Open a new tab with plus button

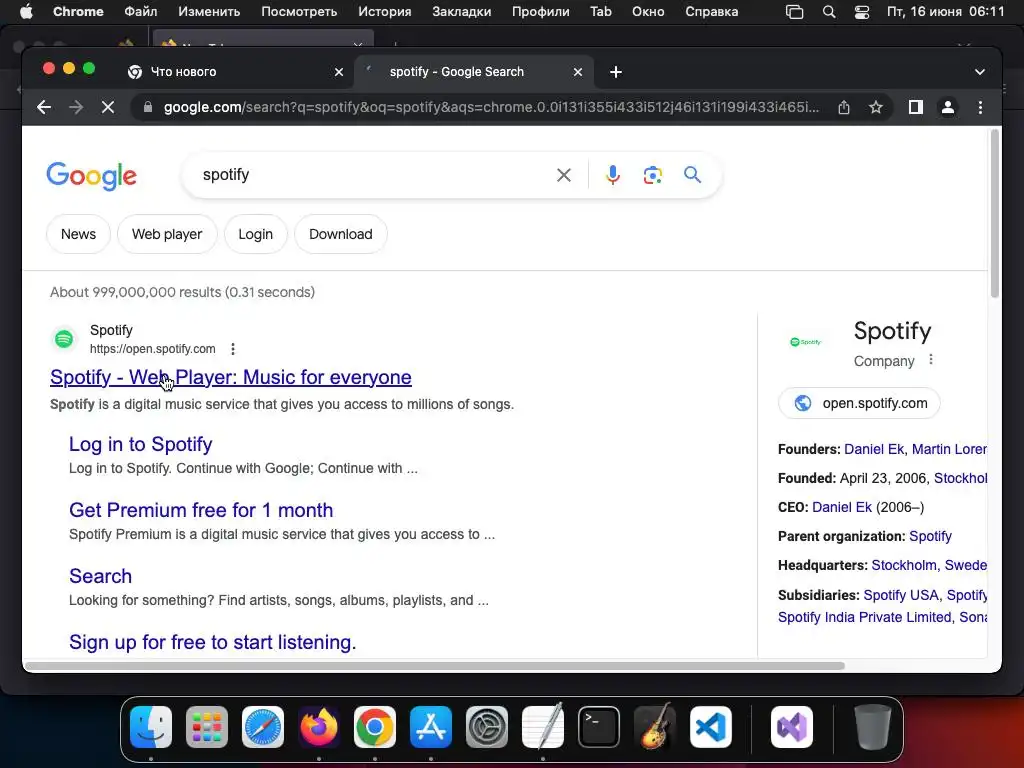pyautogui.click(x=616, y=72)
